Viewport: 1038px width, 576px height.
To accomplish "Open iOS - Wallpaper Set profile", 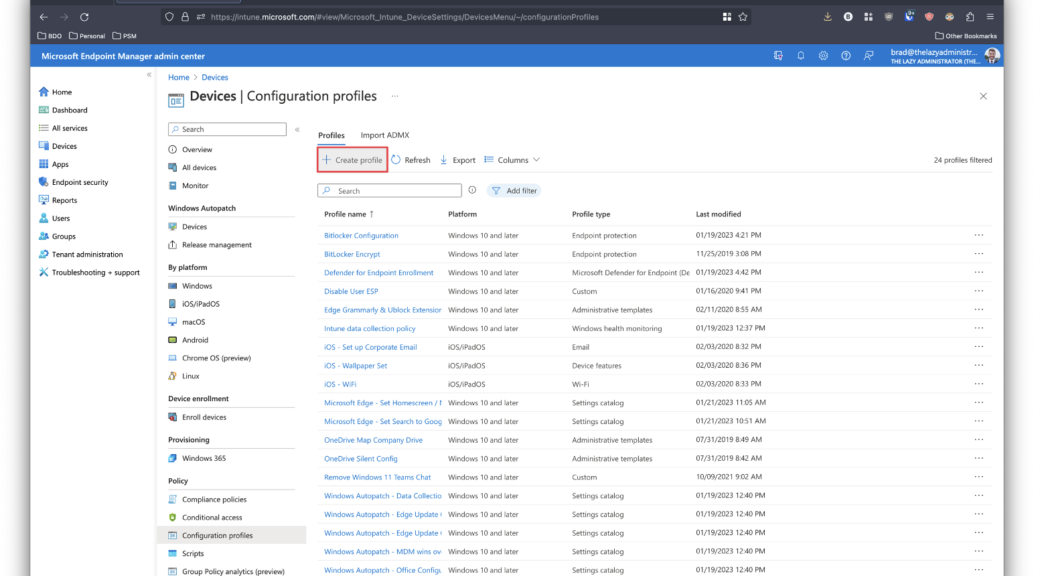I will pos(355,365).
